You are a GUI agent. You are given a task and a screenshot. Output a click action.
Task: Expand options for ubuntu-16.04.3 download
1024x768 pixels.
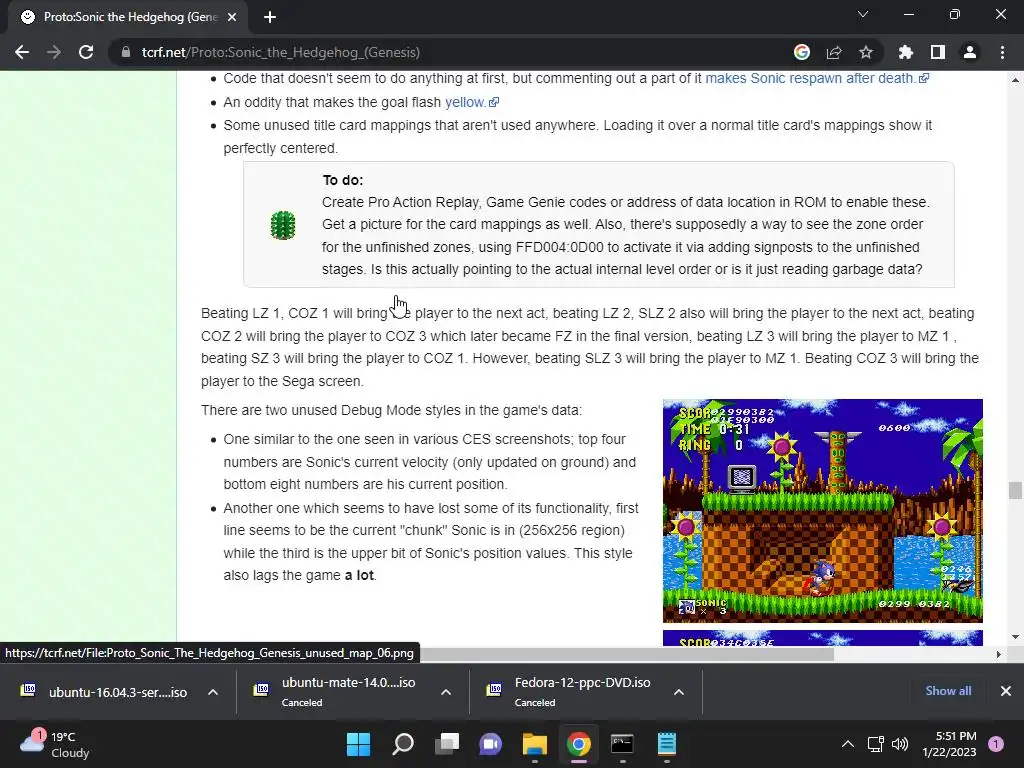pyautogui.click(x=213, y=692)
